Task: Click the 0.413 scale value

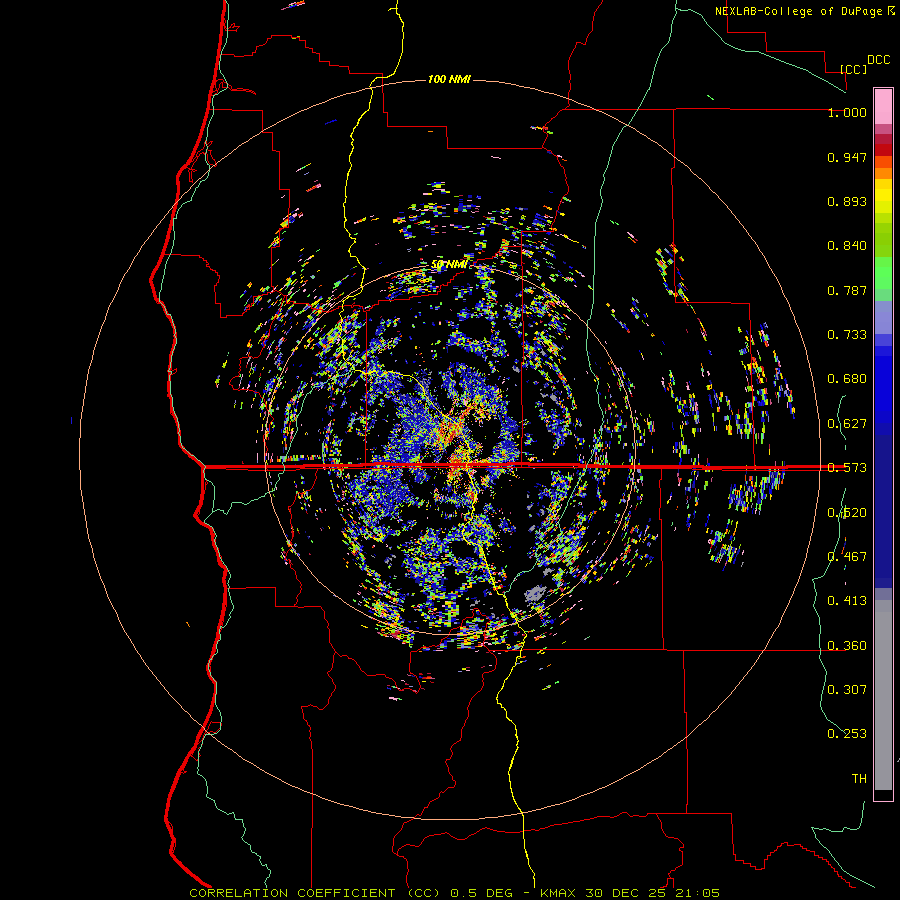Action: 847,601
